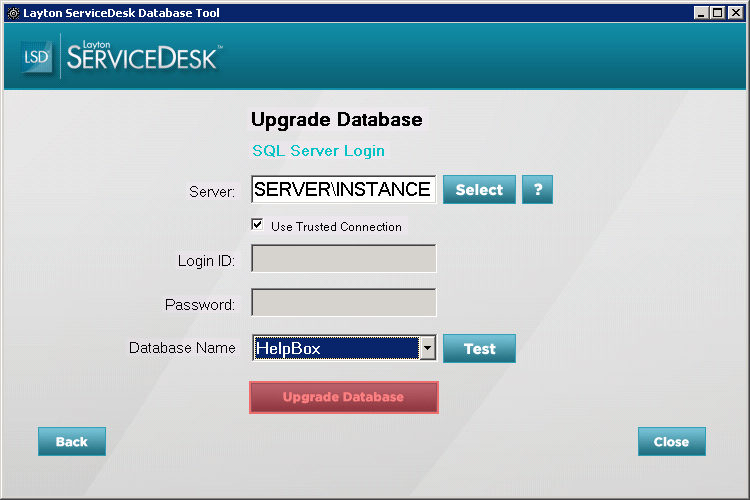Click the red Upgrade Database button
Screen dimensions: 750x500
click(x=343, y=397)
